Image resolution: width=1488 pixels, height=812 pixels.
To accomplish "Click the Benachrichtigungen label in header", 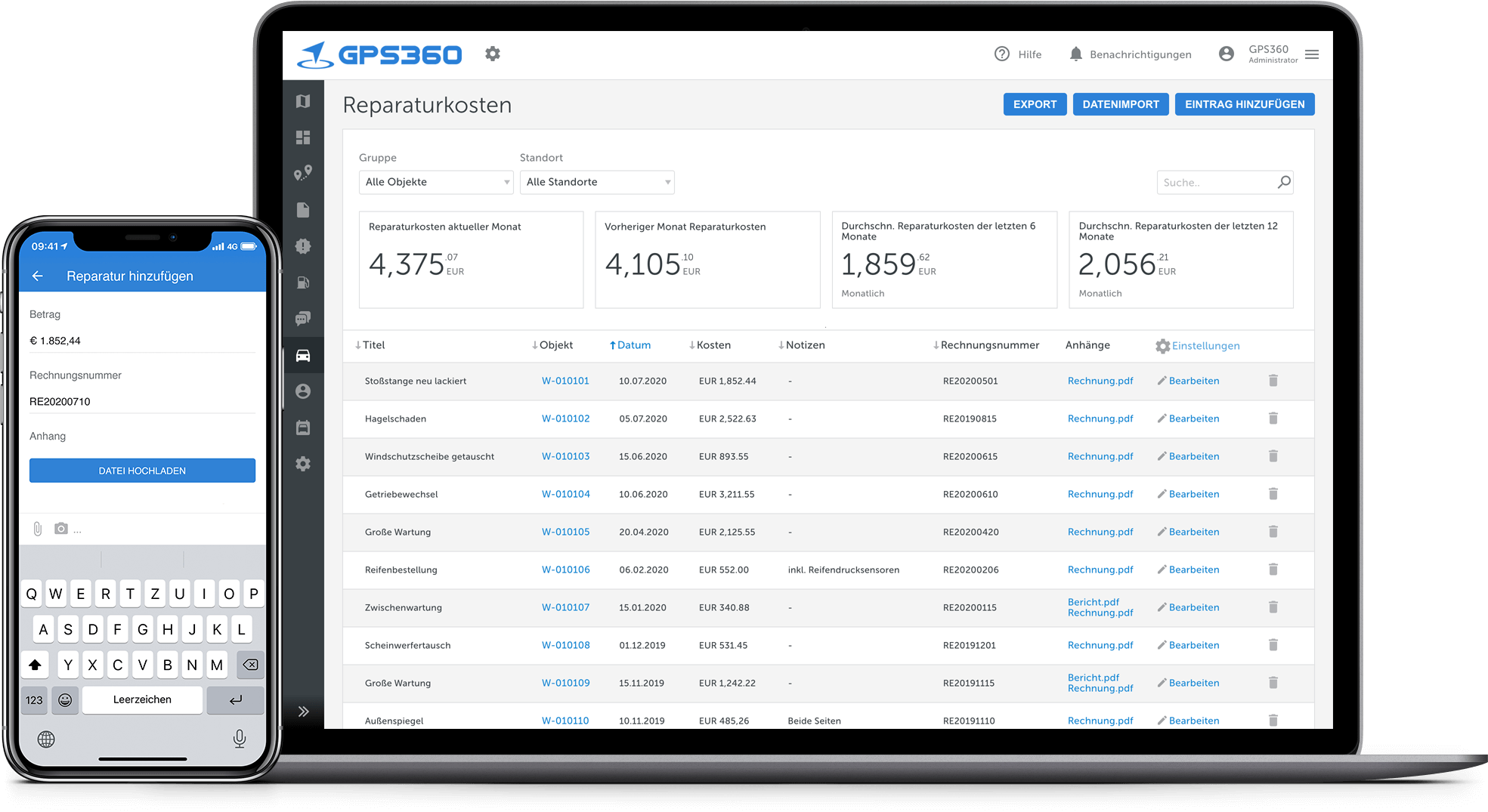I will pos(1140,54).
